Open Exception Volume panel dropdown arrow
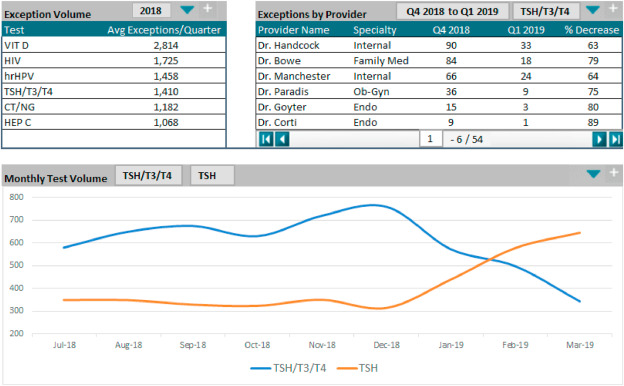624x386 pixels. click(x=187, y=10)
